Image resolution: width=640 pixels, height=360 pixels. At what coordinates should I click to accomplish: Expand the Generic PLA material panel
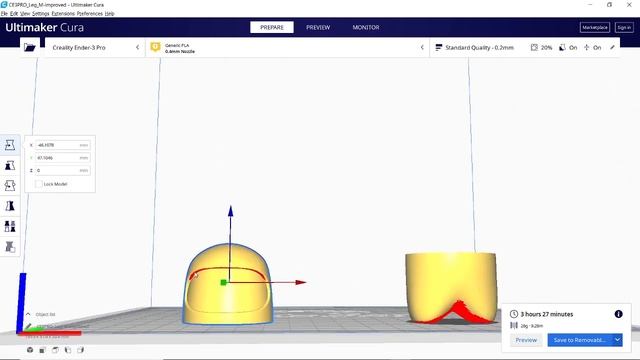[x=287, y=47]
